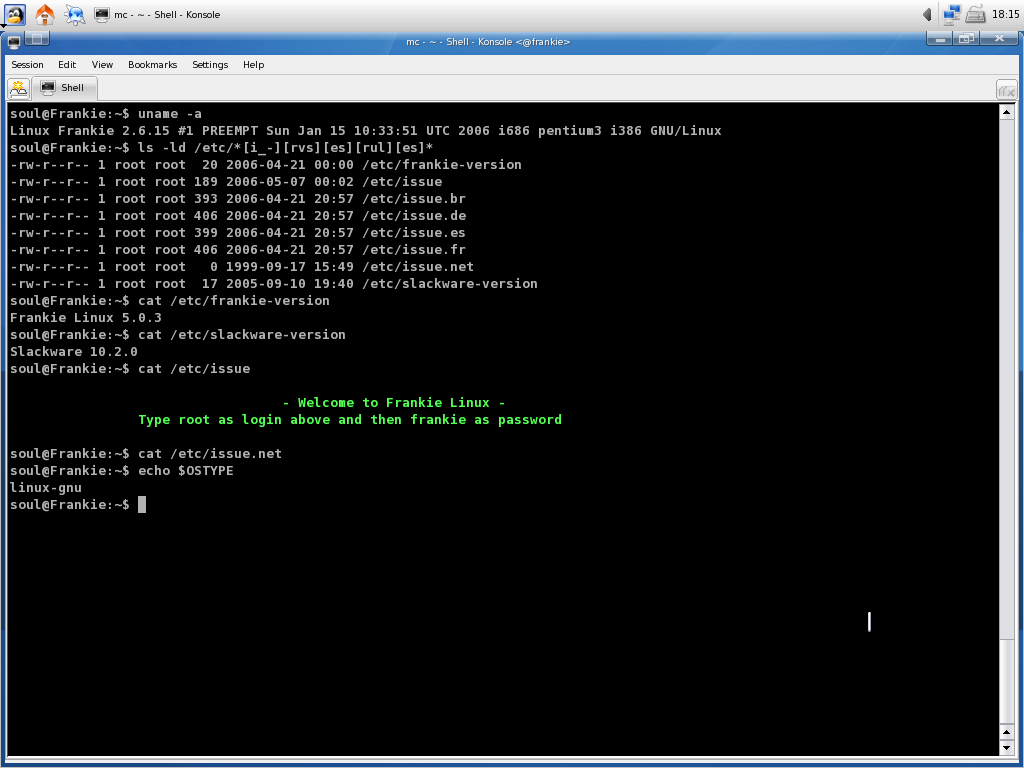
Task: Click the 'linux-gnu' output line
Action: point(46,487)
